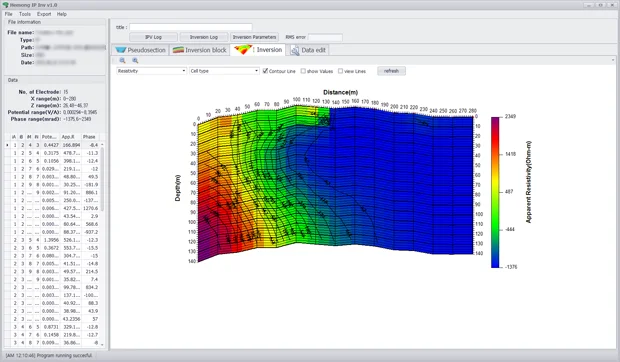Click the Phase range(mrad) value
The image size is (620, 362).
click(77, 119)
